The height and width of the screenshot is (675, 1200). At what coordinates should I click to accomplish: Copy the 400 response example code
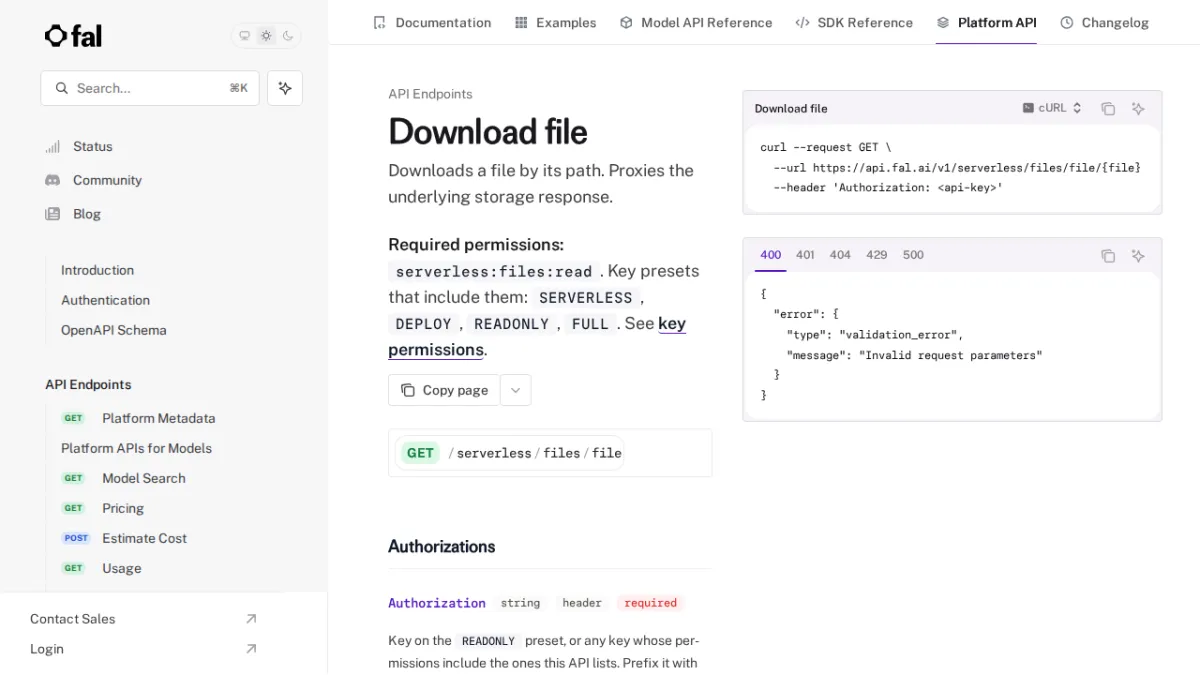pyautogui.click(x=1108, y=256)
